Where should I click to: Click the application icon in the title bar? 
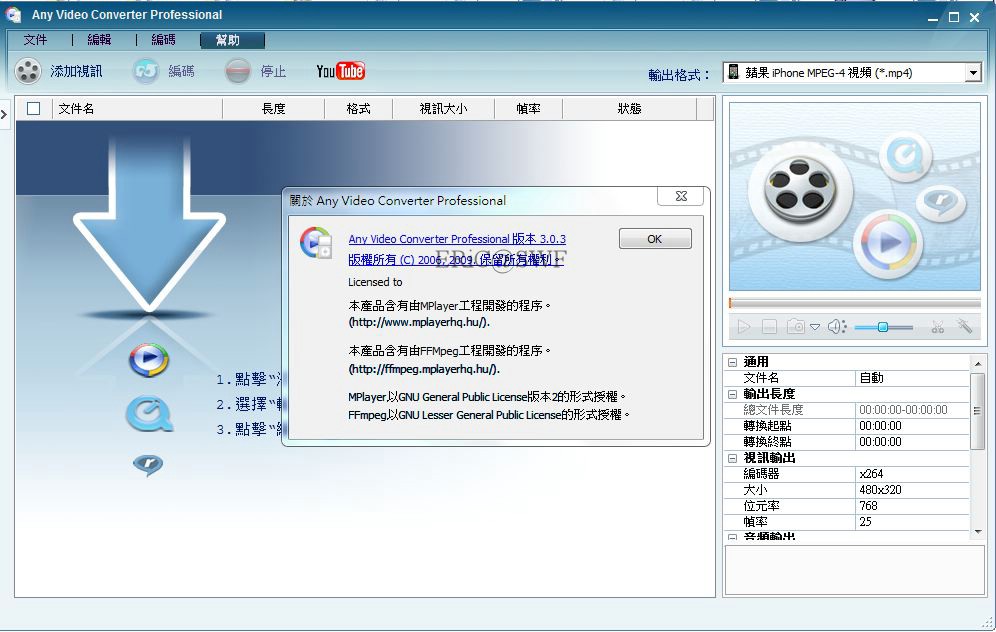13,15
